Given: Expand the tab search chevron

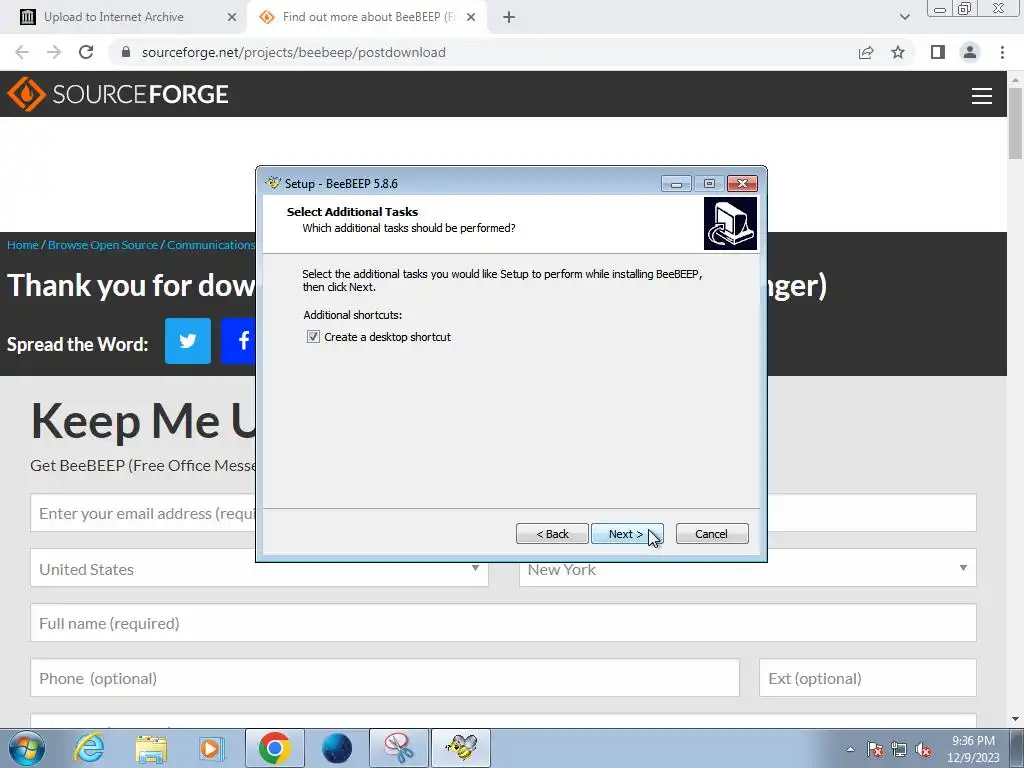Looking at the screenshot, I should pos(904,17).
